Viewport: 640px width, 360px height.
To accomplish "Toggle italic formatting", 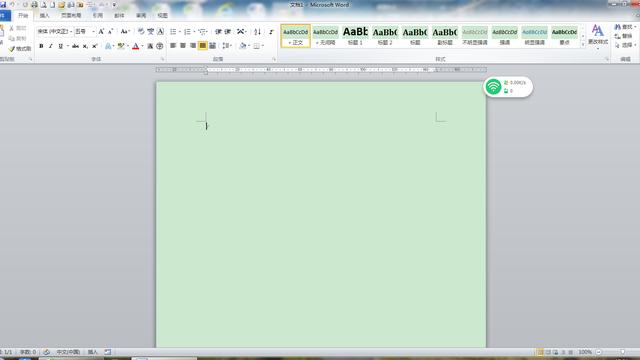I will click(51, 46).
